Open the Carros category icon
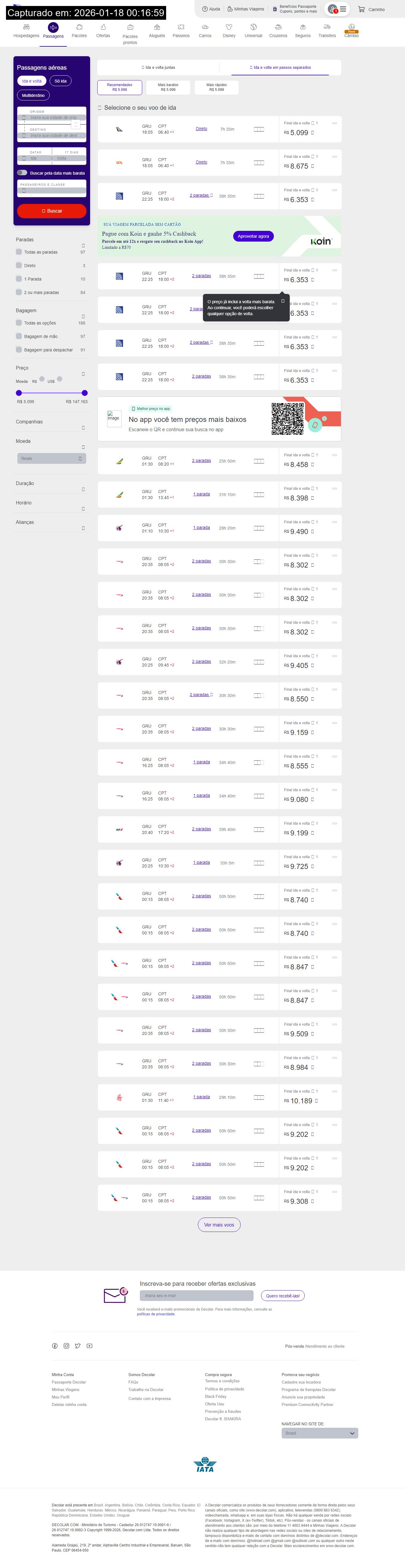Viewport: 405px width, 1568px height. (205, 28)
